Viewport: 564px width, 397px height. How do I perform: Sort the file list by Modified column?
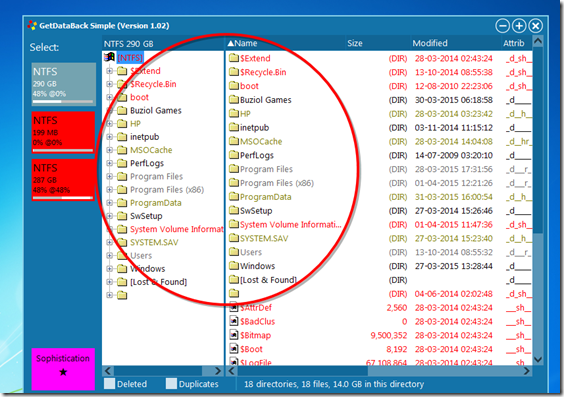[456, 43]
